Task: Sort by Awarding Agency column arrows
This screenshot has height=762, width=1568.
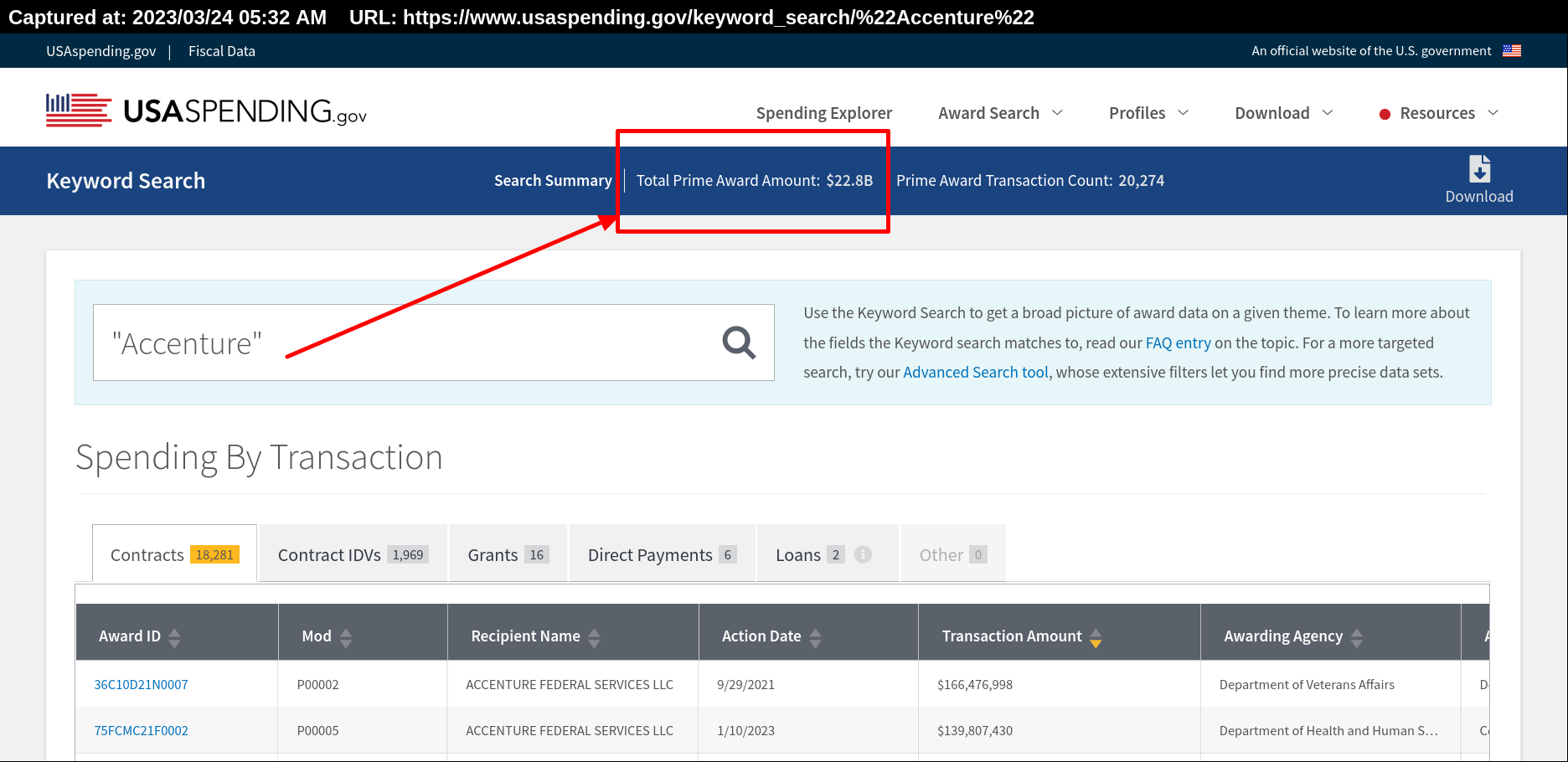Action: point(1357,638)
